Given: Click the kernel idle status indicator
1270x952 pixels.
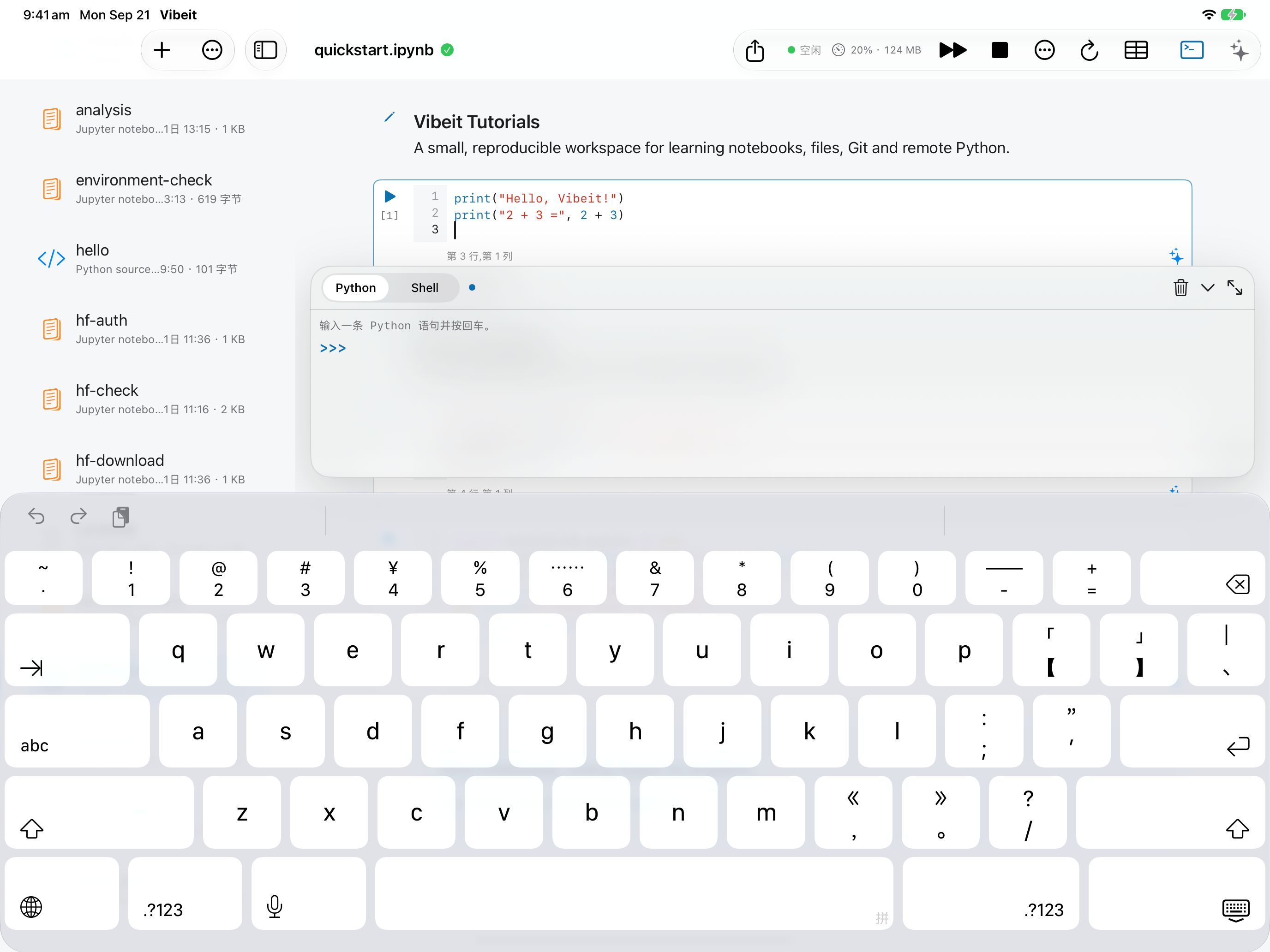Looking at the screenshot, I should (804, 50).
